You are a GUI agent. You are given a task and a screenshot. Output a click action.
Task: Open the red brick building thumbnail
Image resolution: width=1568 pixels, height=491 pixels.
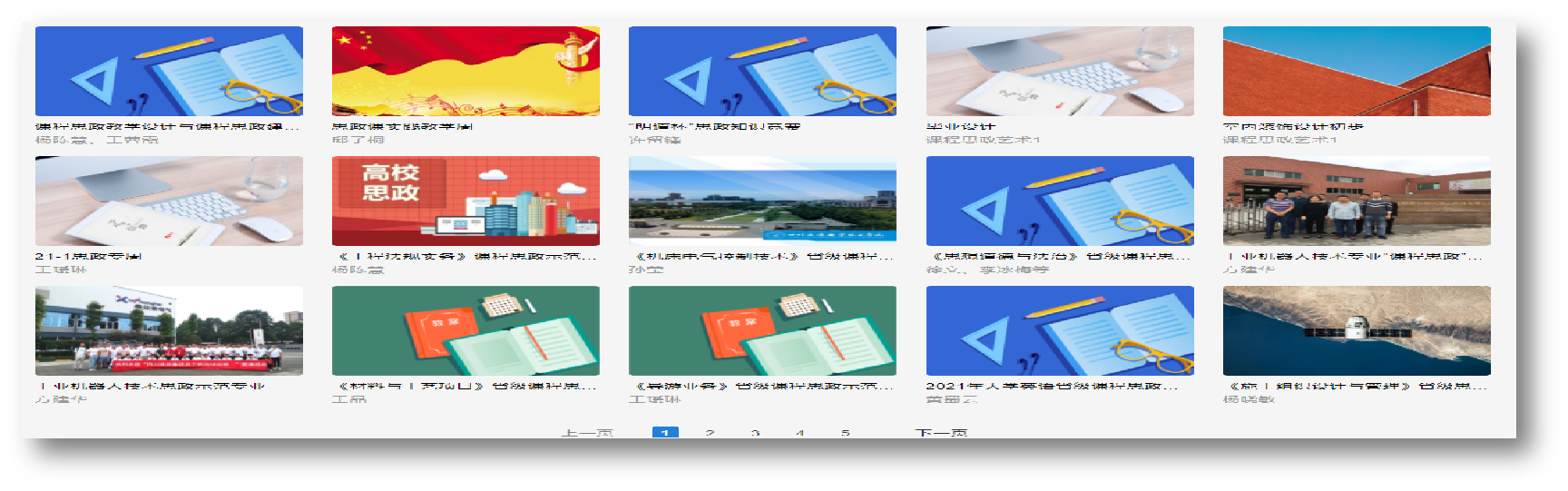[1357, 71]
